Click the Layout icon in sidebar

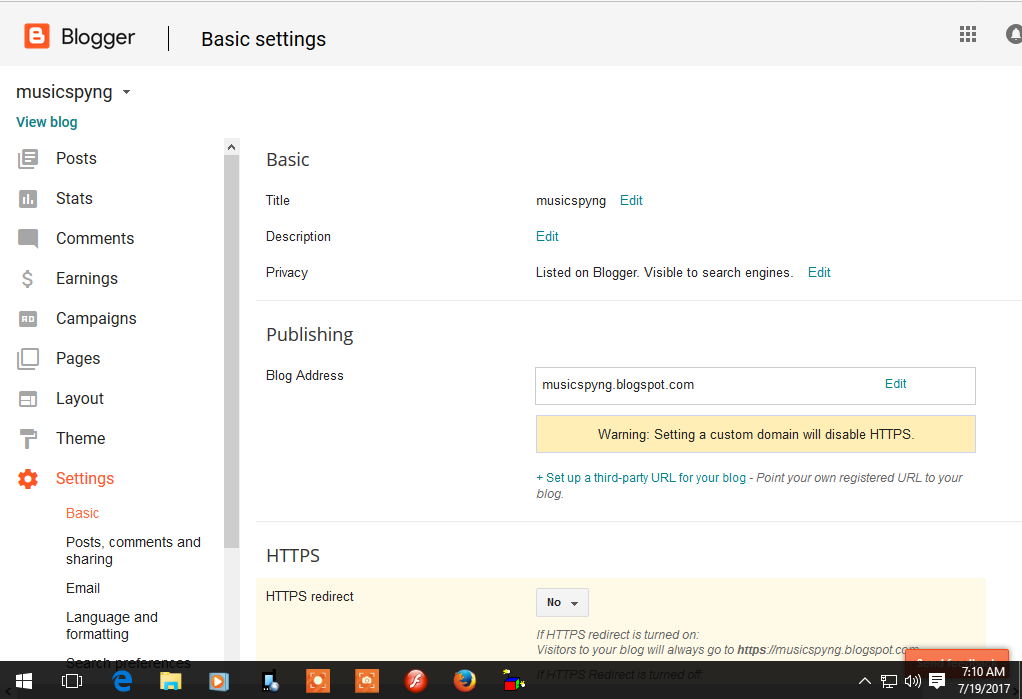pos(28,399)
